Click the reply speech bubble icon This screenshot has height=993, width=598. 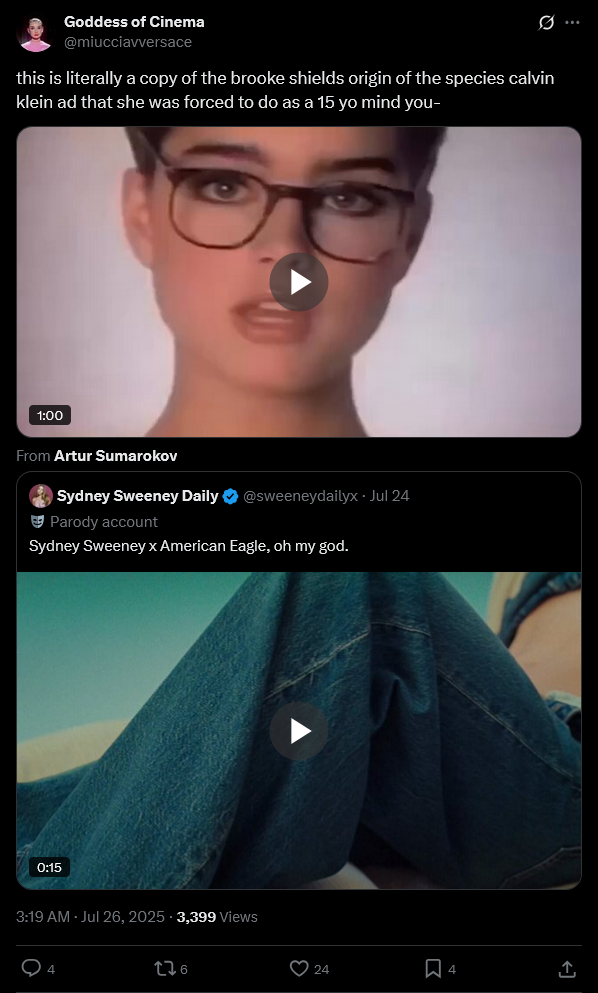click(30, 968)
